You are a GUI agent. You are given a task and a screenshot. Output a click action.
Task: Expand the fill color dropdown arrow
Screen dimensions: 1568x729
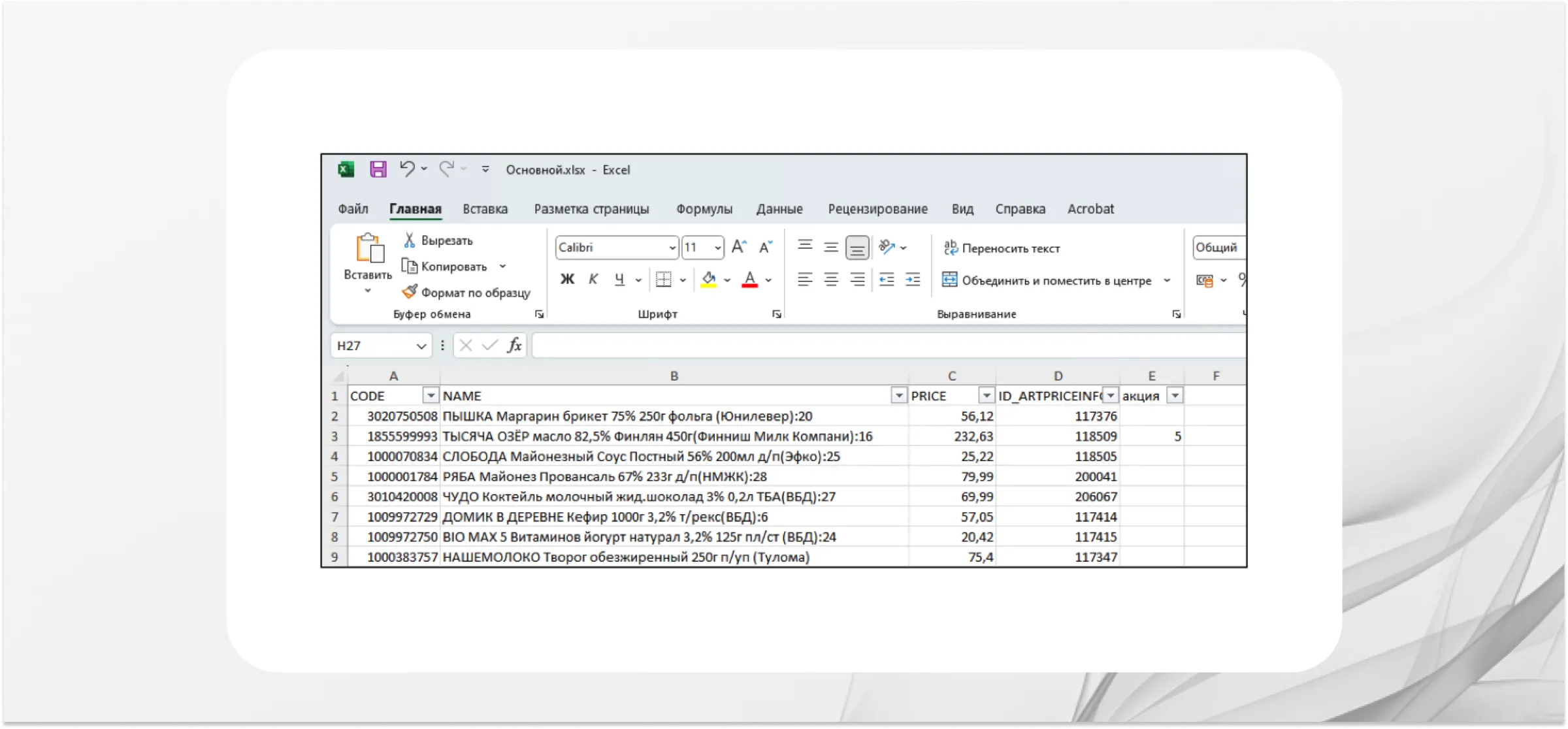727,280
